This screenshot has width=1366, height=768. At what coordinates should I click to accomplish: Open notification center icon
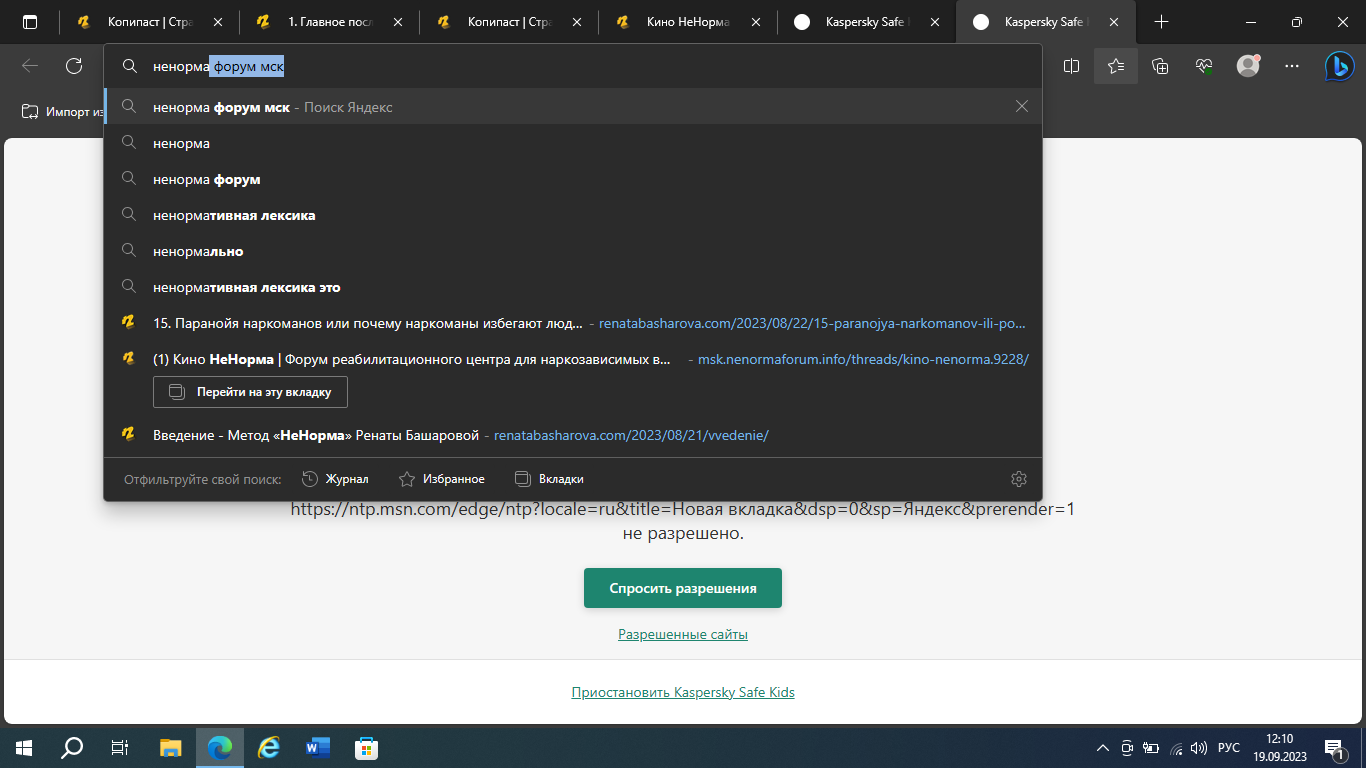[1334, 747]
